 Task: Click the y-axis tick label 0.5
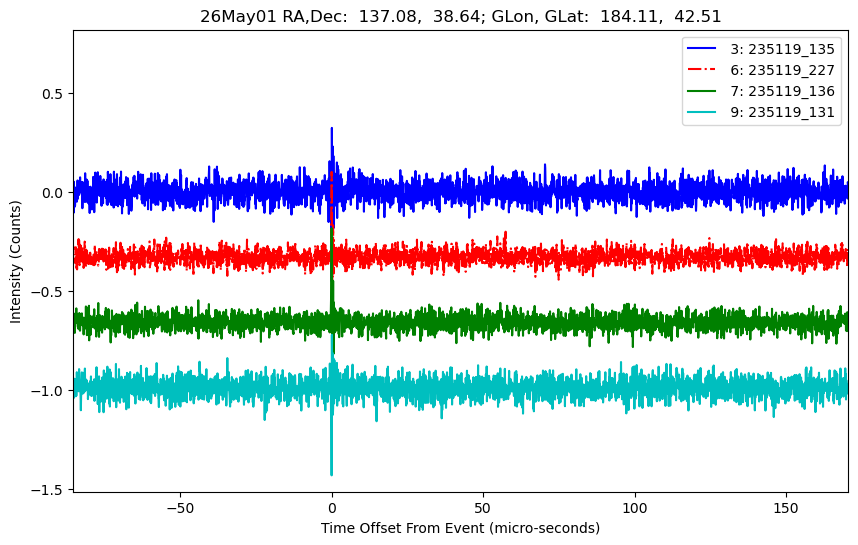click(53, 94)
